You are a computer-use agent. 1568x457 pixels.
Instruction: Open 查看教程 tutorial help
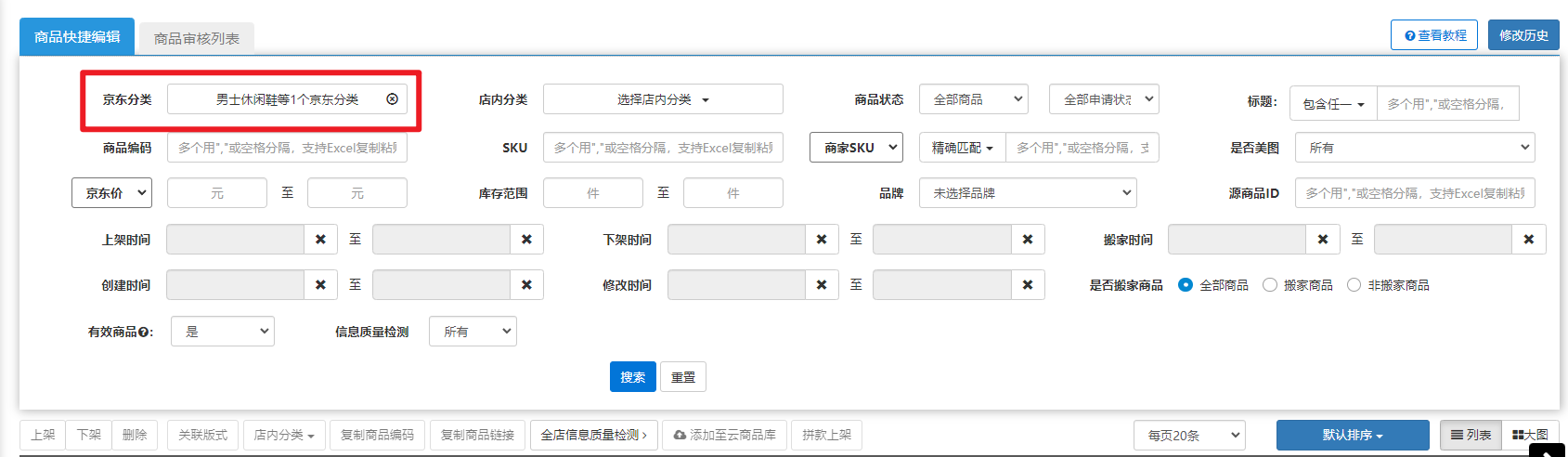pos(1433,35)
